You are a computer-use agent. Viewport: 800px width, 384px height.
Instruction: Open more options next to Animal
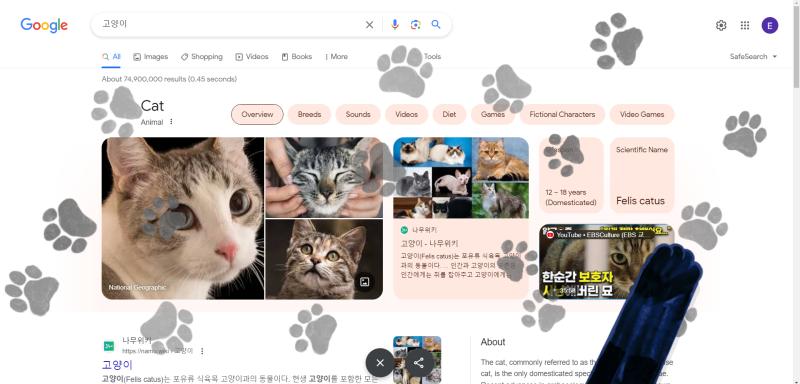[x=171, y=122]
